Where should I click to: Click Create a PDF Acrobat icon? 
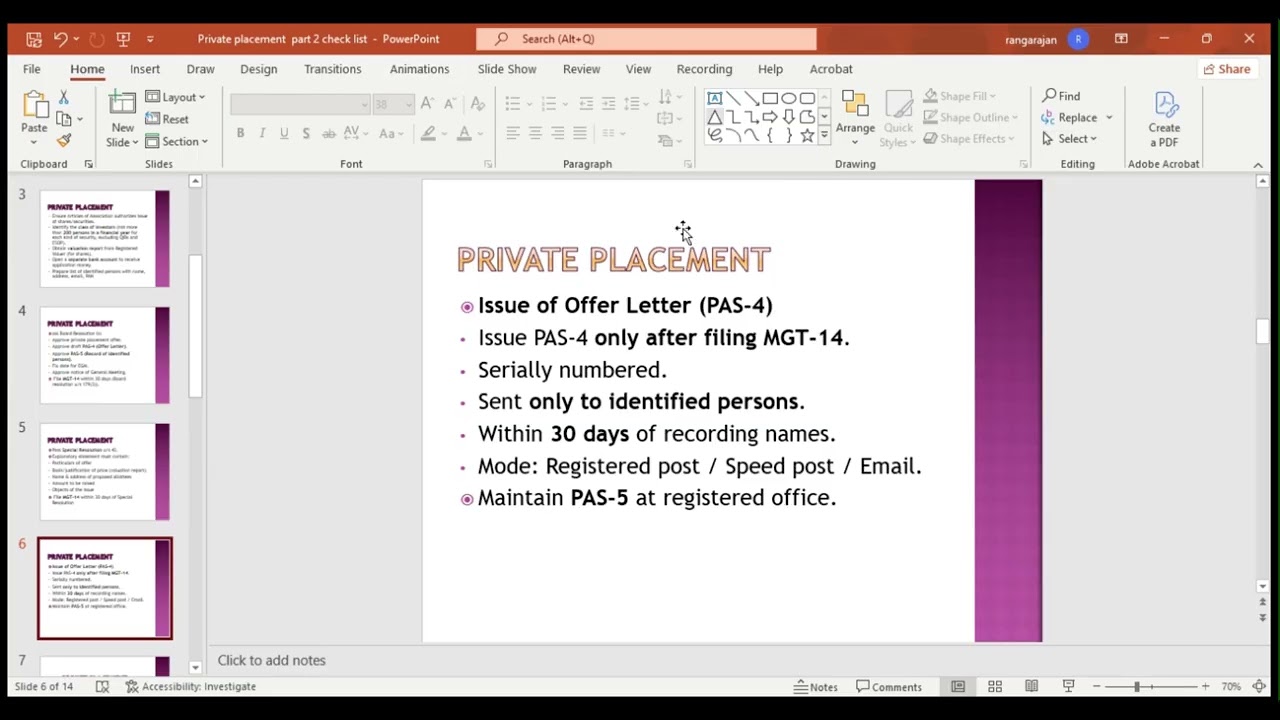[1164, 120]
